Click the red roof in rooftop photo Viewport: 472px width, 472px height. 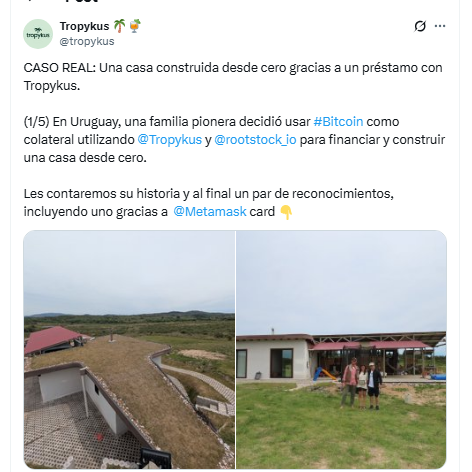point(53,339)
